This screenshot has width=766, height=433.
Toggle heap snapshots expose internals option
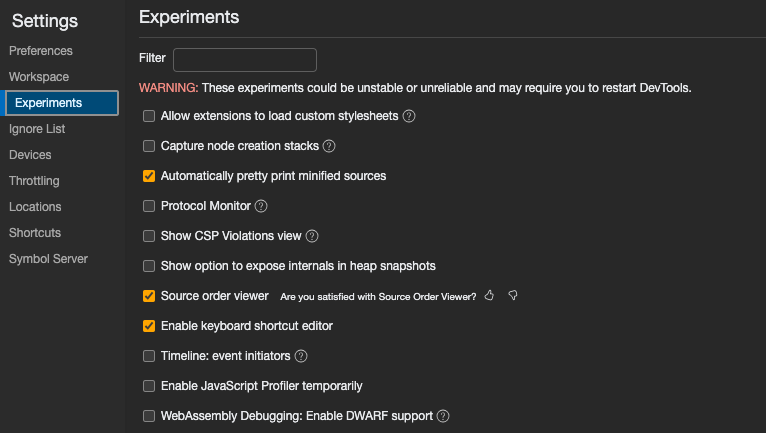149,266
